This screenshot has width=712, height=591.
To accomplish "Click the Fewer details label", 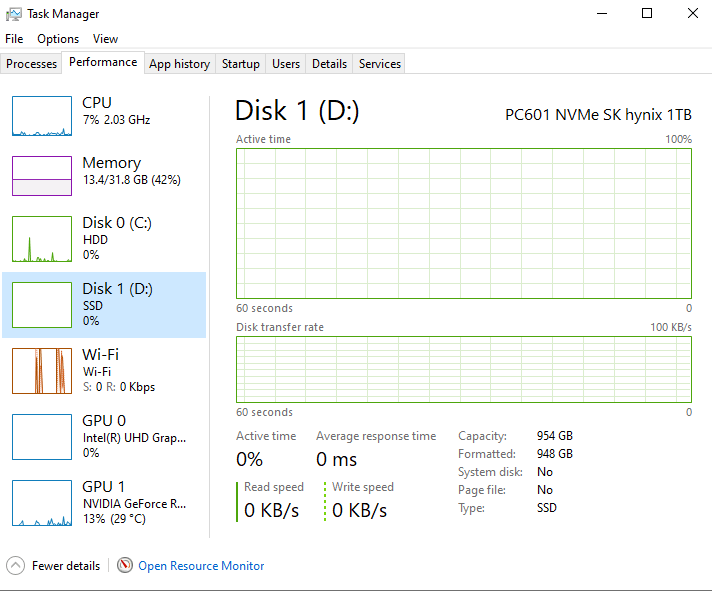I will (66, 566).
